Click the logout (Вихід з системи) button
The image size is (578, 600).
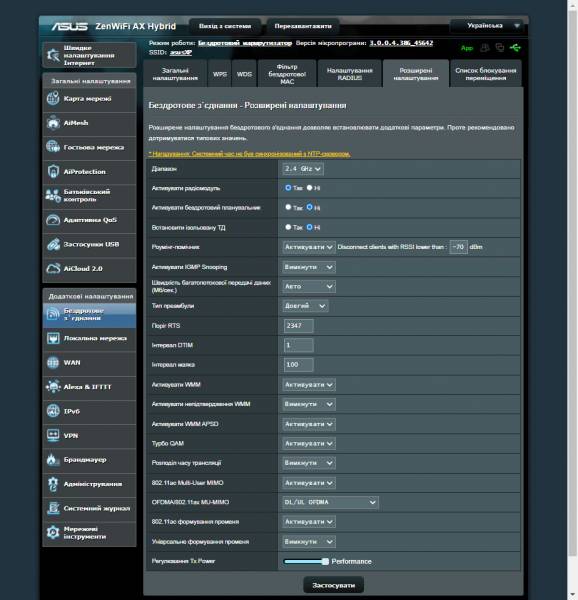(x=225, y=26)
